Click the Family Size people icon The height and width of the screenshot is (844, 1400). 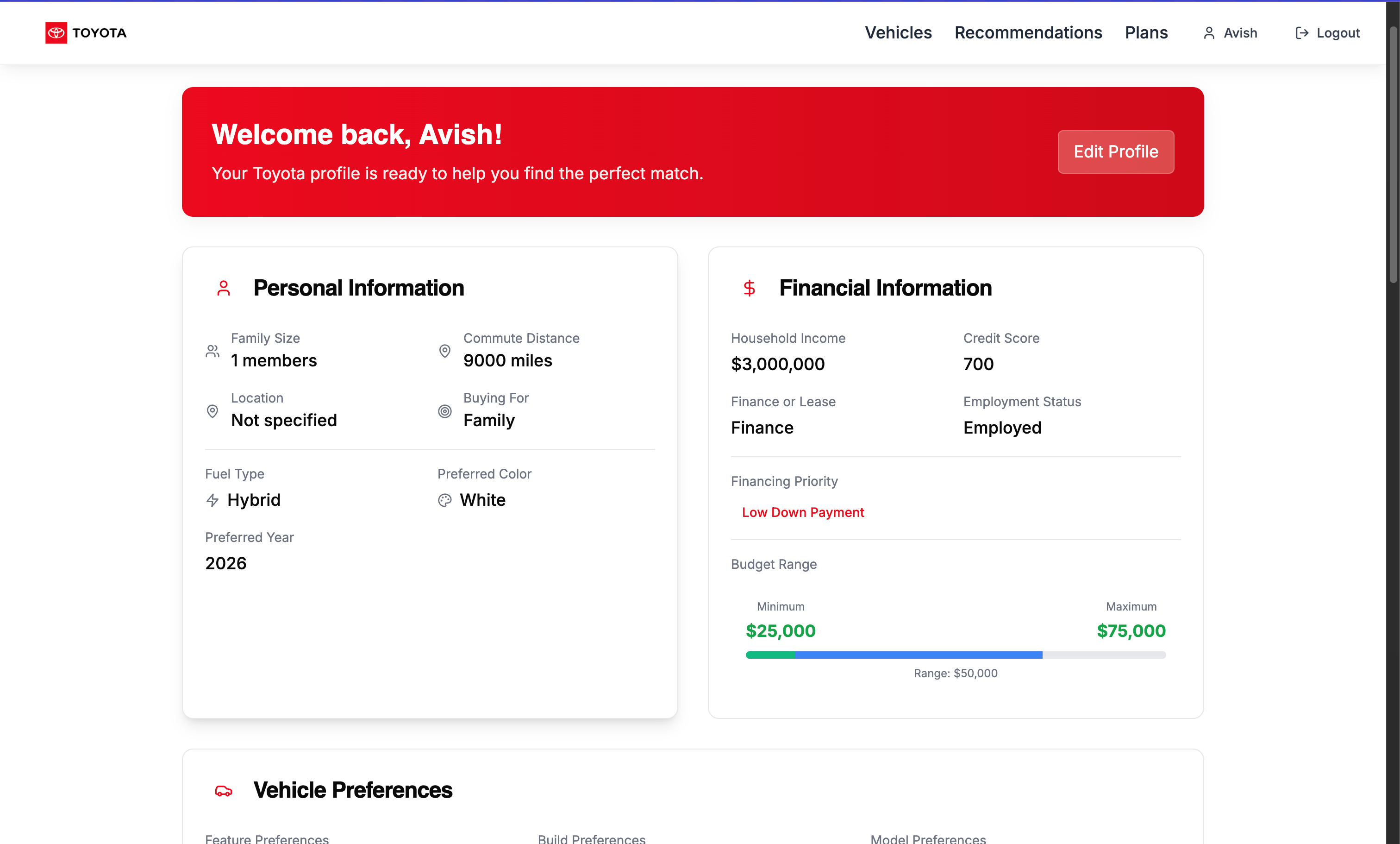tap(212, 351)
